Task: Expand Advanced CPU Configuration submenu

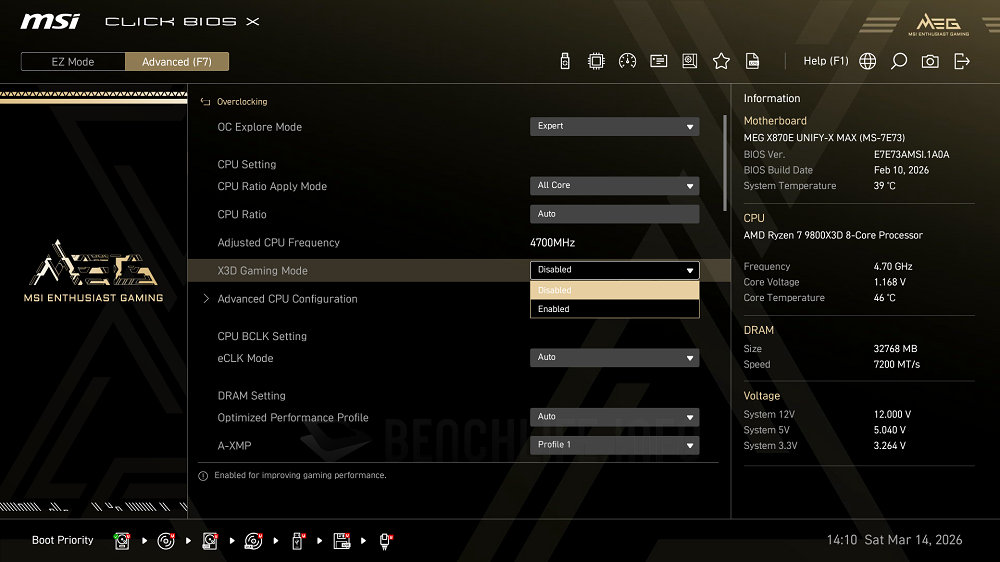Action: [x=287, y=299]
